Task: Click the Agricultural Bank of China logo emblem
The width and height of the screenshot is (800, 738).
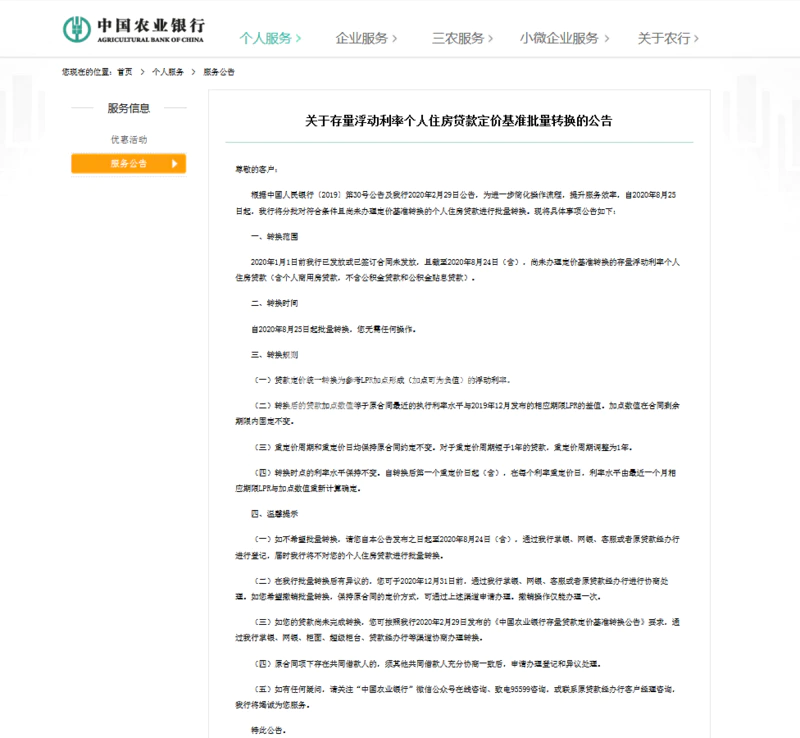Action: [77, 29]
